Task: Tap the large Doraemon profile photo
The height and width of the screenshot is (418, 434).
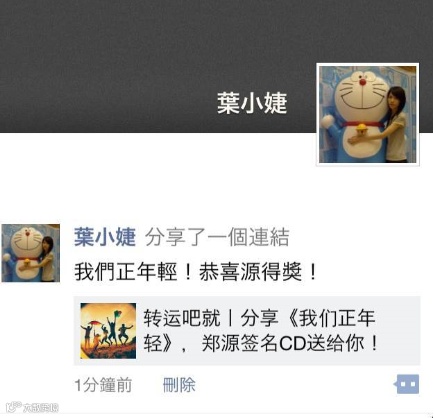Action: [x=368, y=114]
